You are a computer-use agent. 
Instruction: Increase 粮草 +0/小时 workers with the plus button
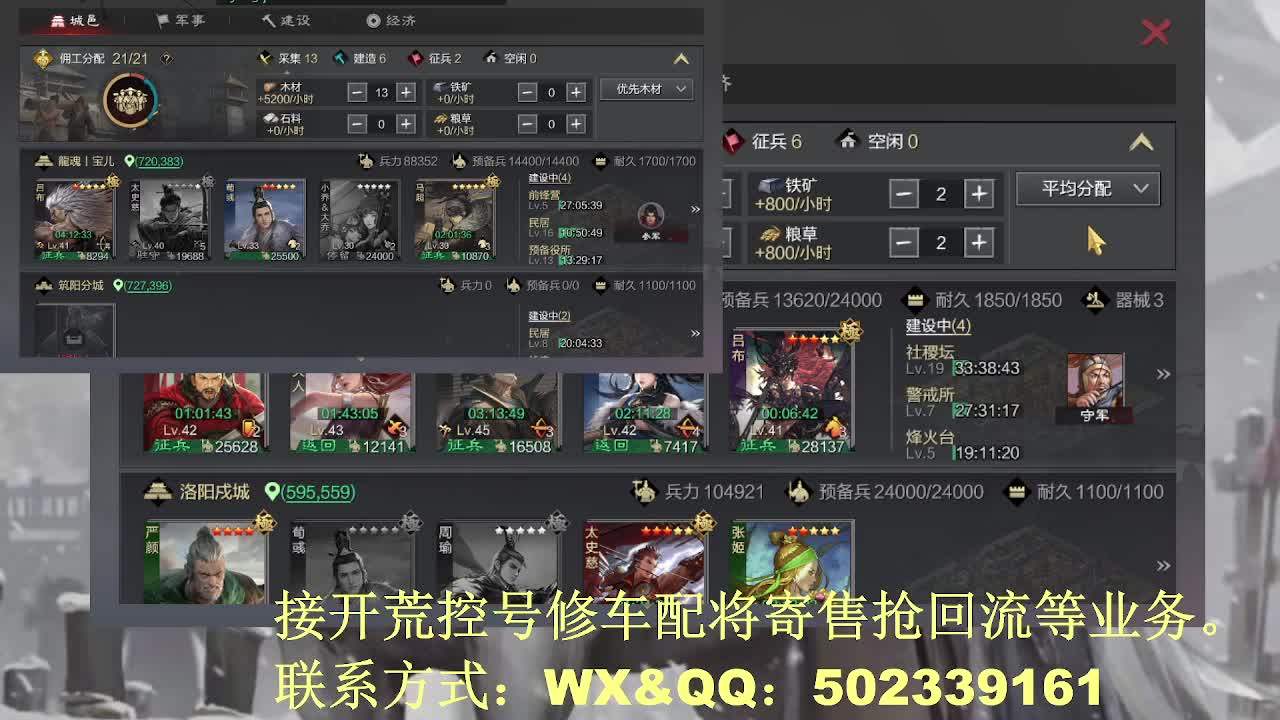[576, 124]
